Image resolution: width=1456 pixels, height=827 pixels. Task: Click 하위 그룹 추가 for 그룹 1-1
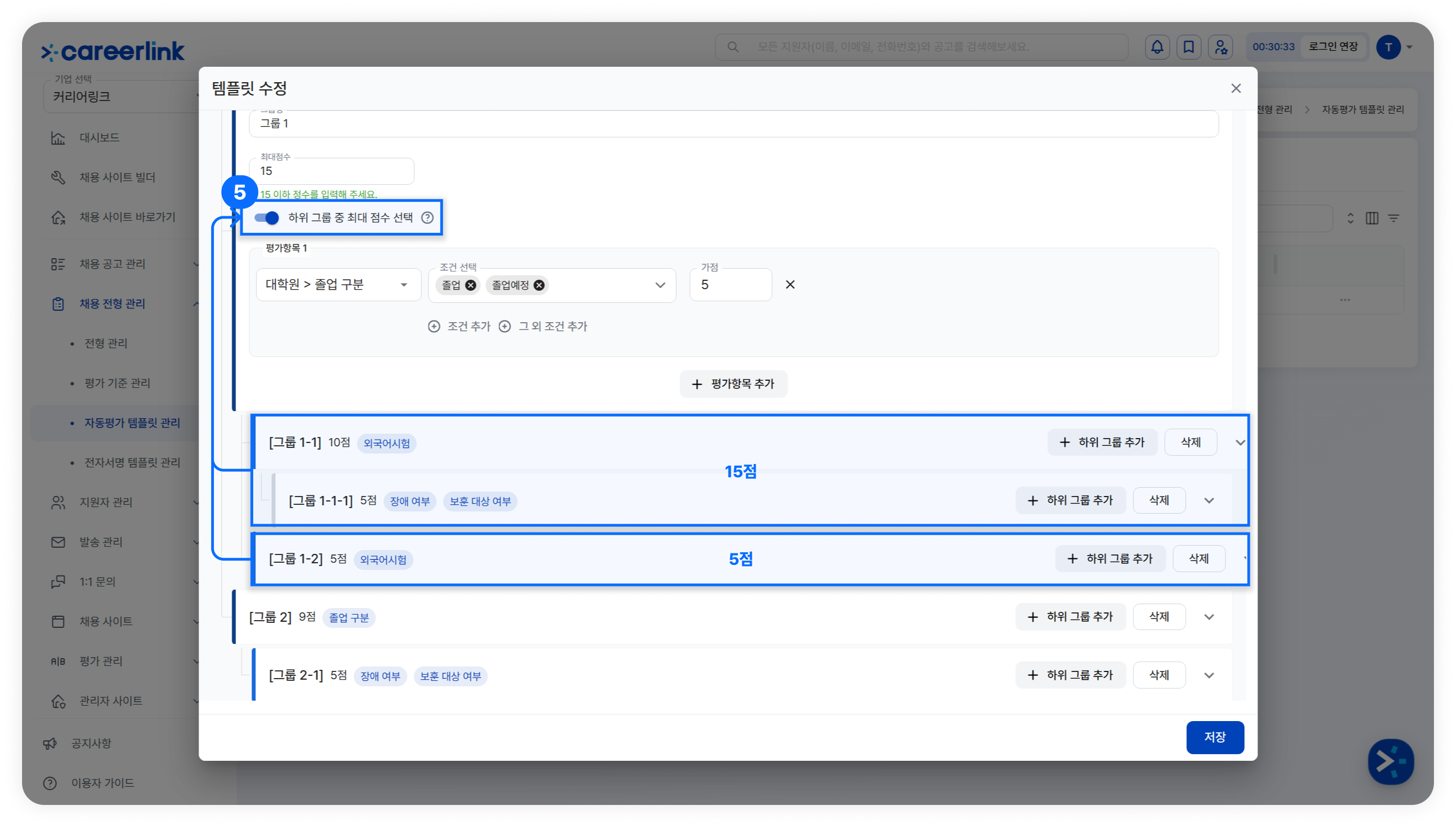[1102, 442]
